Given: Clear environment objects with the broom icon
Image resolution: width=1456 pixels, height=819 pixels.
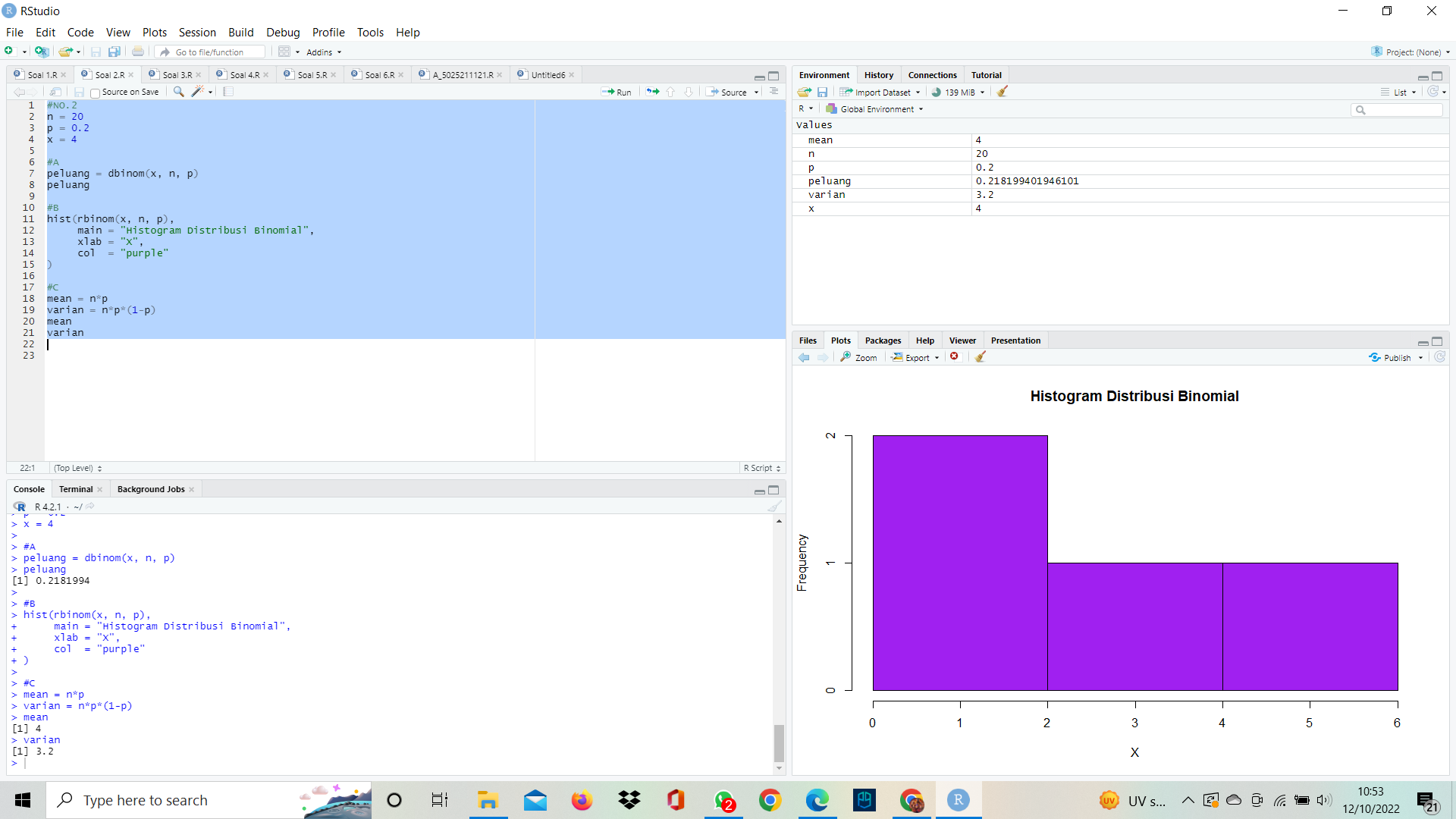Looking at the screenshot, I should coord(1003,92).
